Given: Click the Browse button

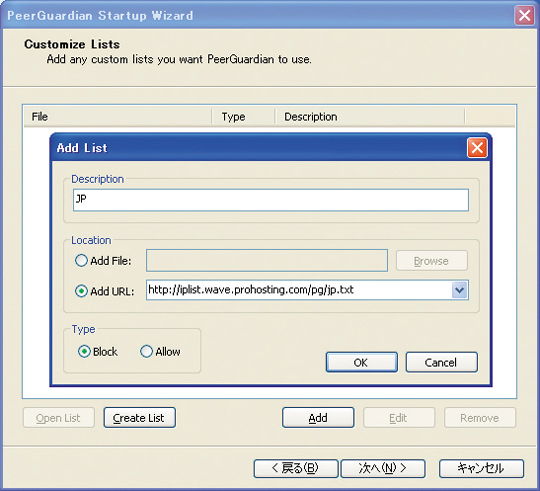Looking at the screenshot, I should (x=432, y=261).
